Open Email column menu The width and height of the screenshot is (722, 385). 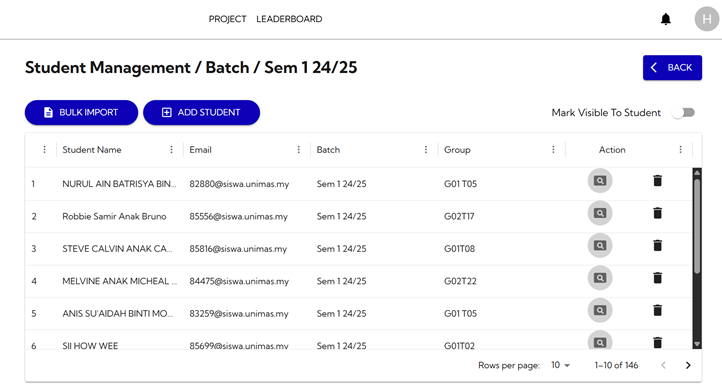298,150
